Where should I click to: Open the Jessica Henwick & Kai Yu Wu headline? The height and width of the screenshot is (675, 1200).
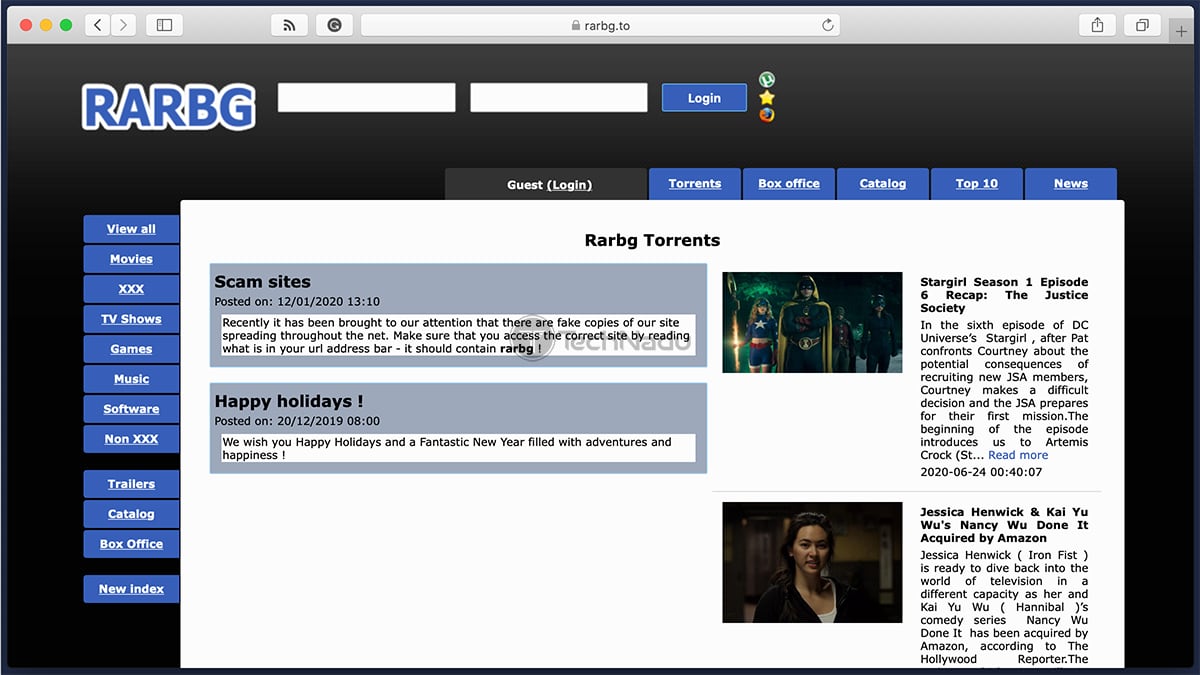[1004, 525]
